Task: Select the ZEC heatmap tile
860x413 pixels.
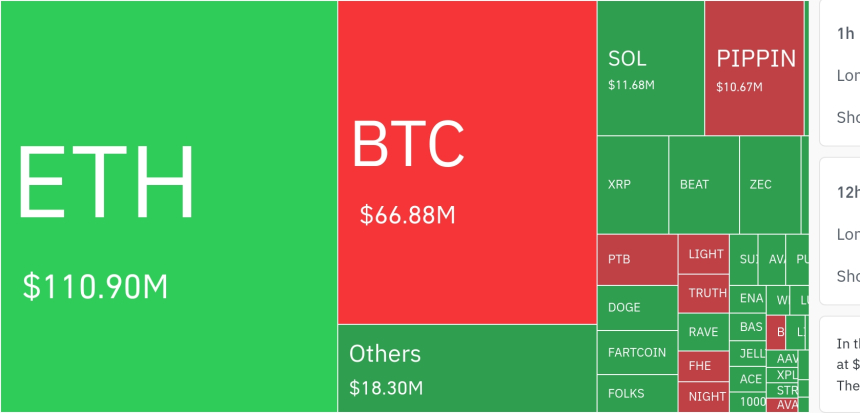Action: [769, 185]
